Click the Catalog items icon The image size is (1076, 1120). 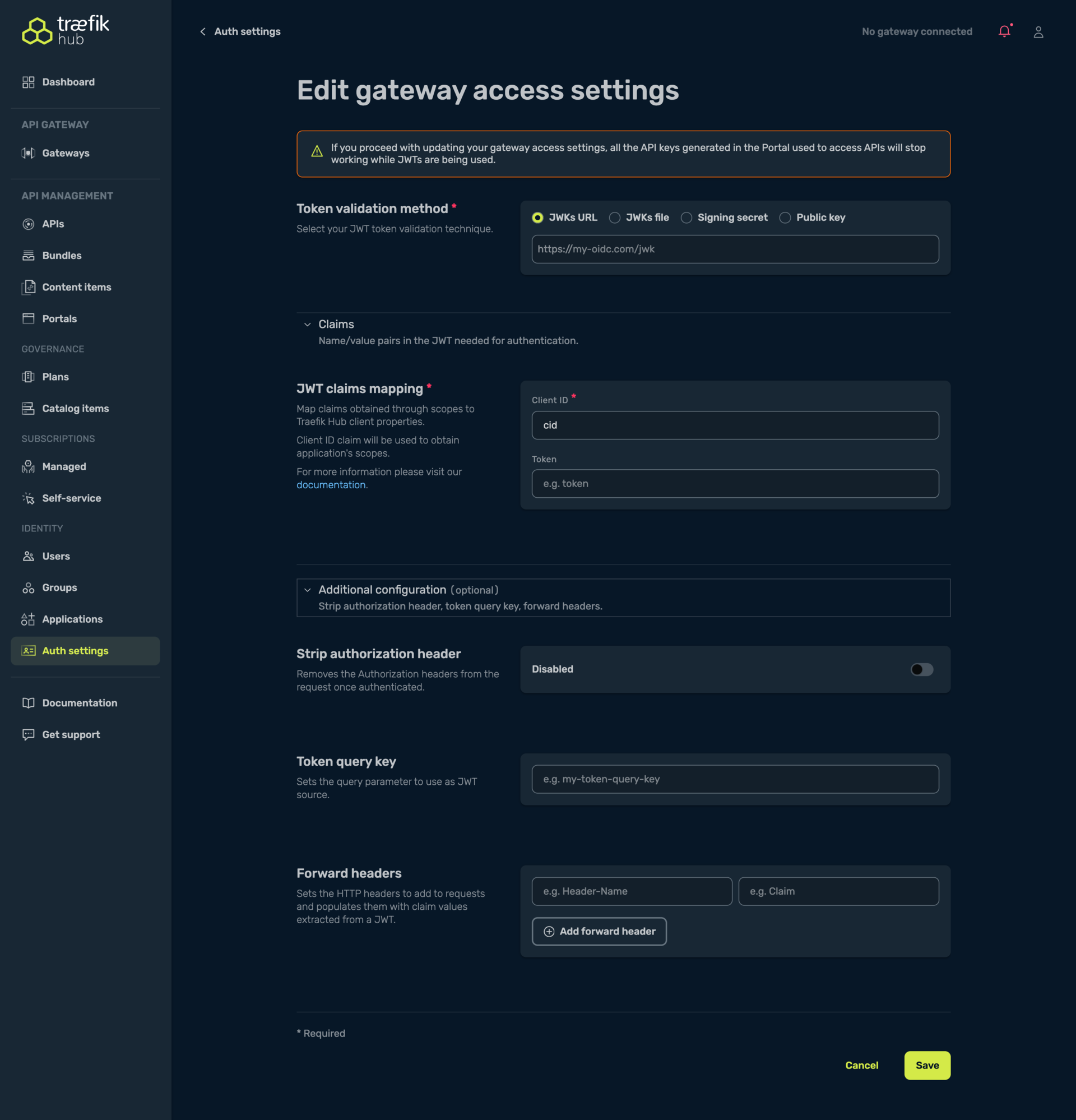coord(28,409)
